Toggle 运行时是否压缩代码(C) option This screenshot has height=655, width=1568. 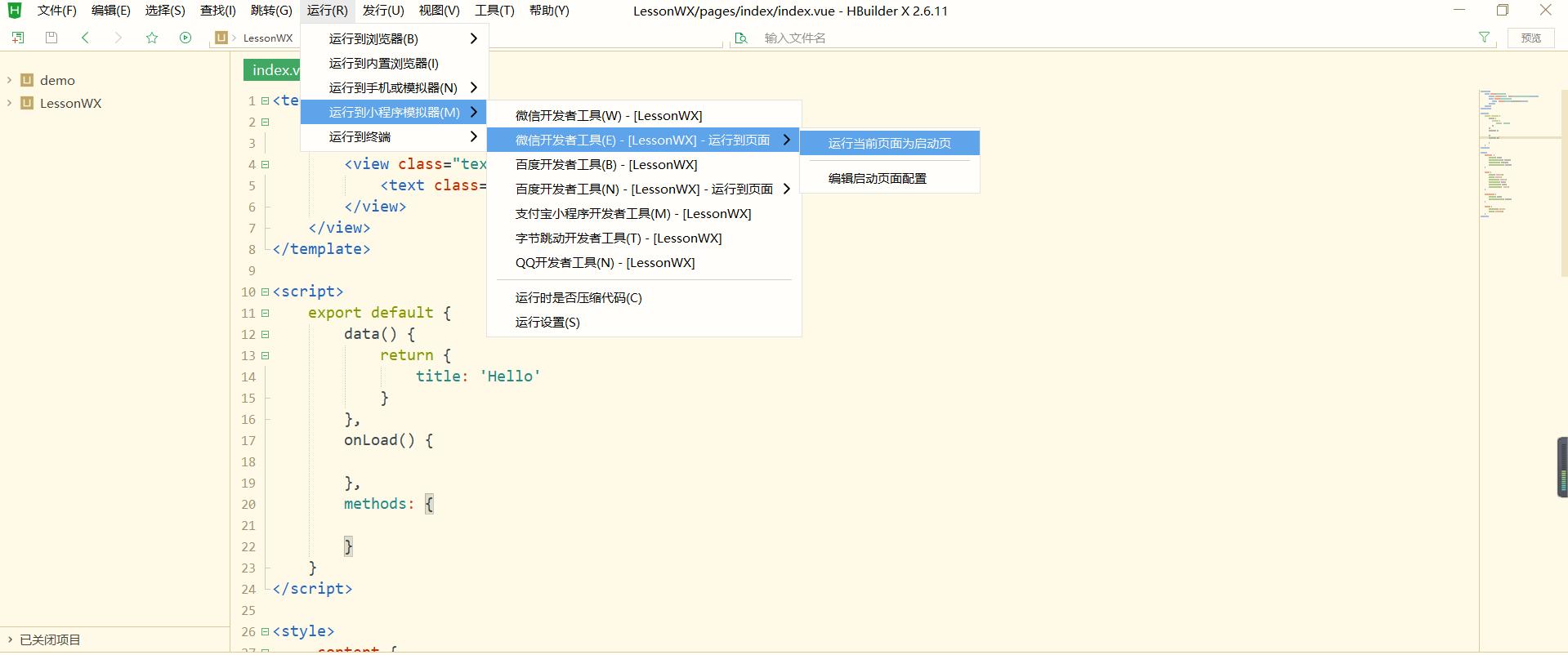tap(644, 297)
